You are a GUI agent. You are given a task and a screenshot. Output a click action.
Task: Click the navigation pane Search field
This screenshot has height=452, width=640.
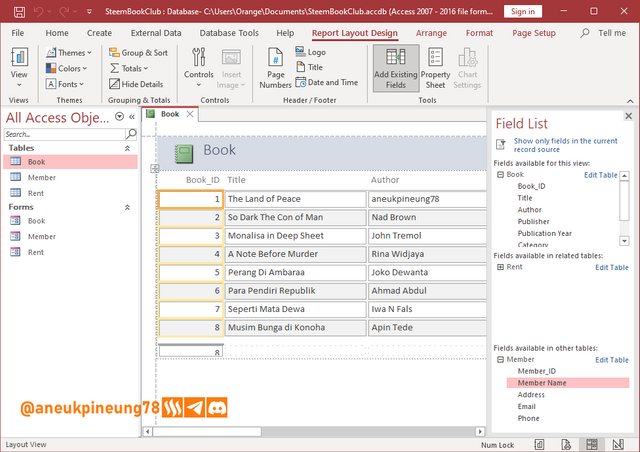coord(64,134)
